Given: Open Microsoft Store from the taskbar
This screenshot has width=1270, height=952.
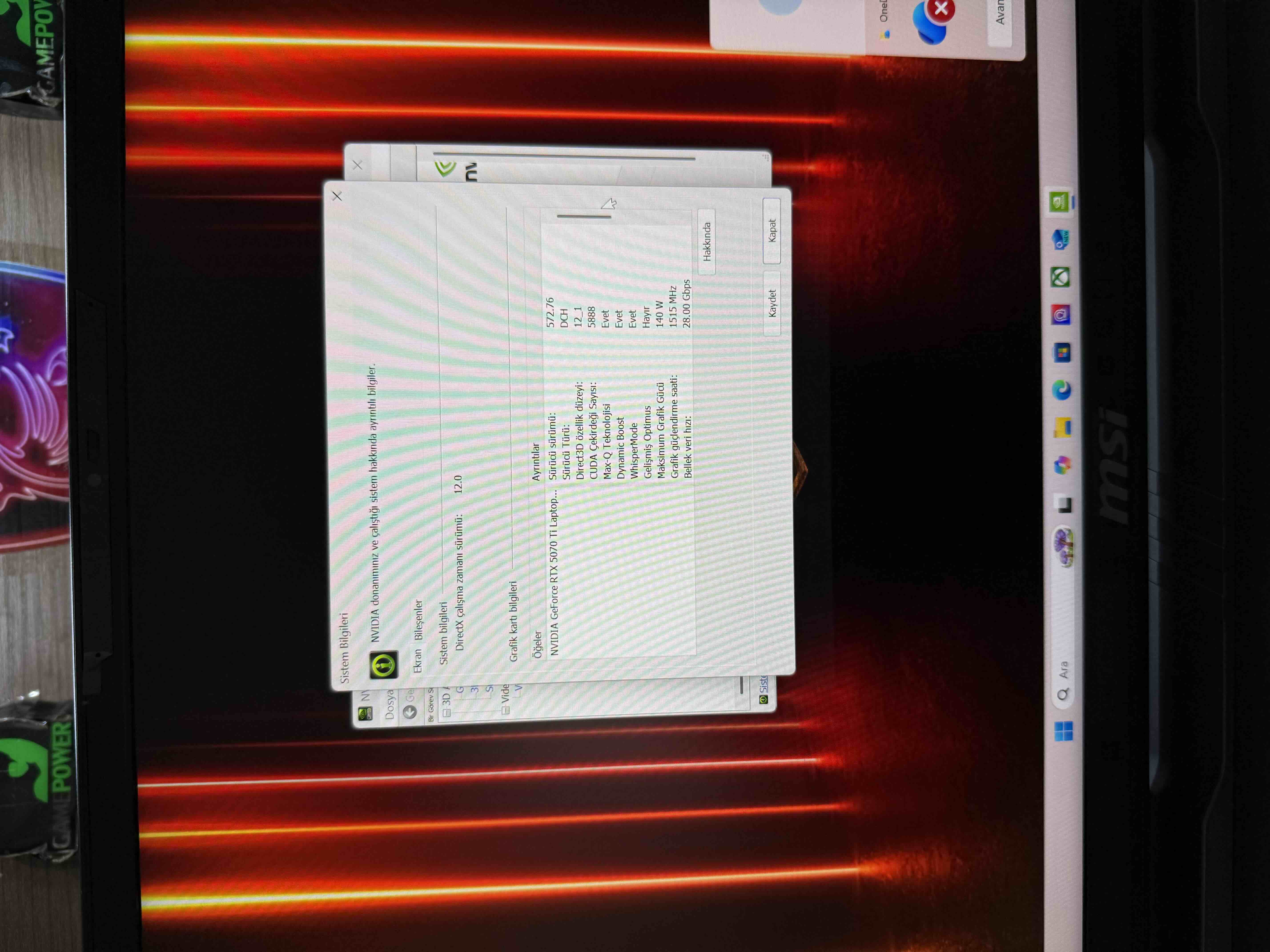Looking at the screenshot, I should coord(1062,352).
